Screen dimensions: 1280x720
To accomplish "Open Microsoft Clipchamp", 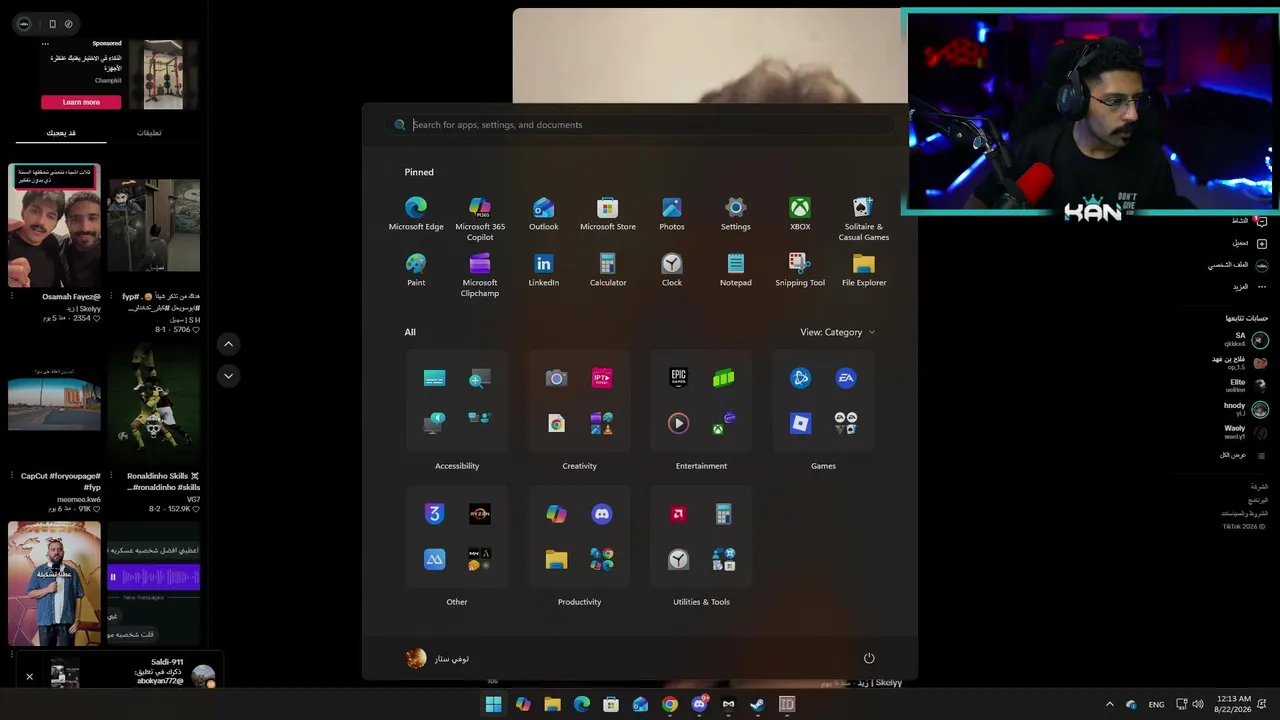I will click(480, 275).
